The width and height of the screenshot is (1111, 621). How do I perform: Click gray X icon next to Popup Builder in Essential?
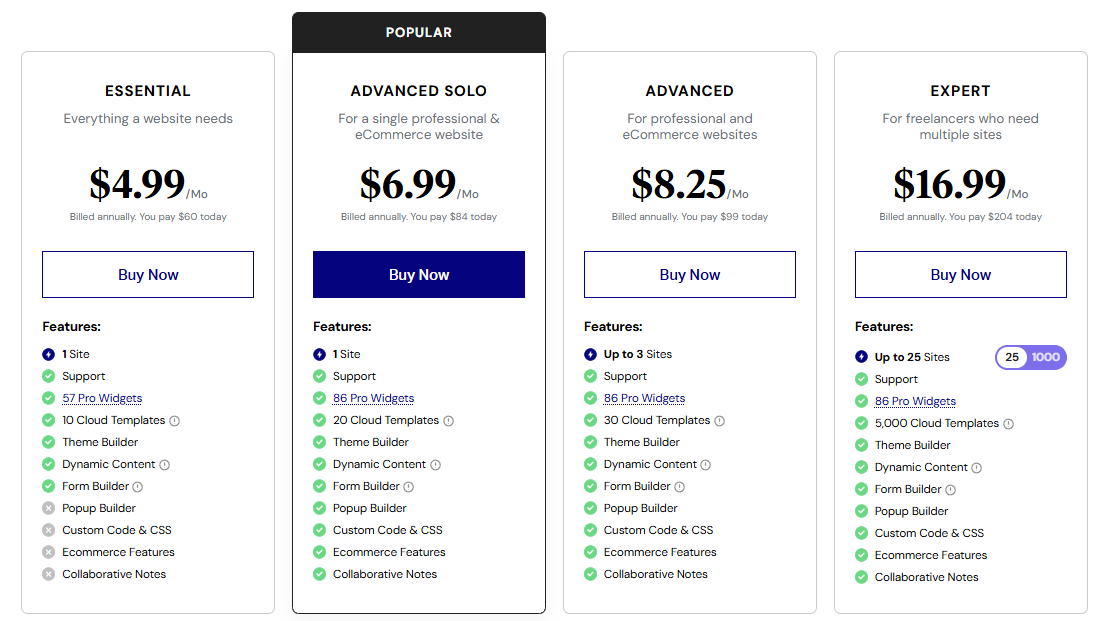tap(48, 508)
